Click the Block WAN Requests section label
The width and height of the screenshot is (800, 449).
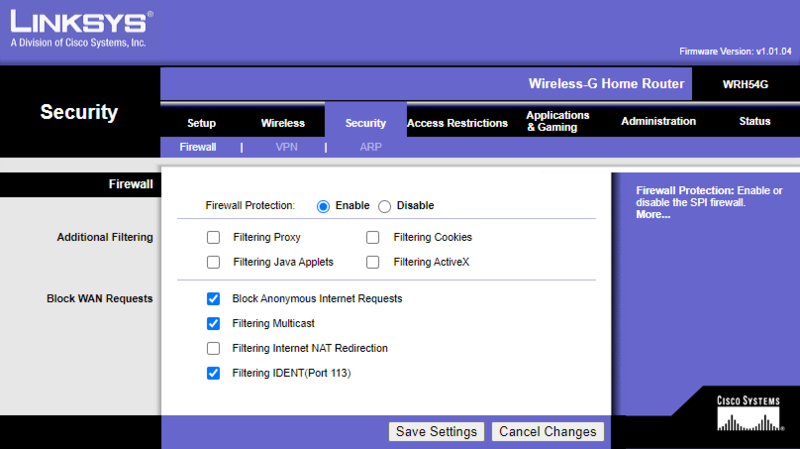click(x=99, y=298)
